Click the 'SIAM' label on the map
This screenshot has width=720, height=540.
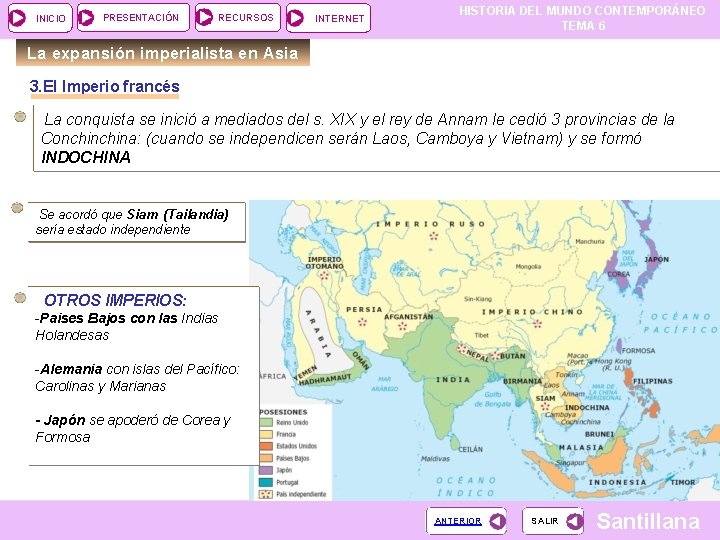546,398
